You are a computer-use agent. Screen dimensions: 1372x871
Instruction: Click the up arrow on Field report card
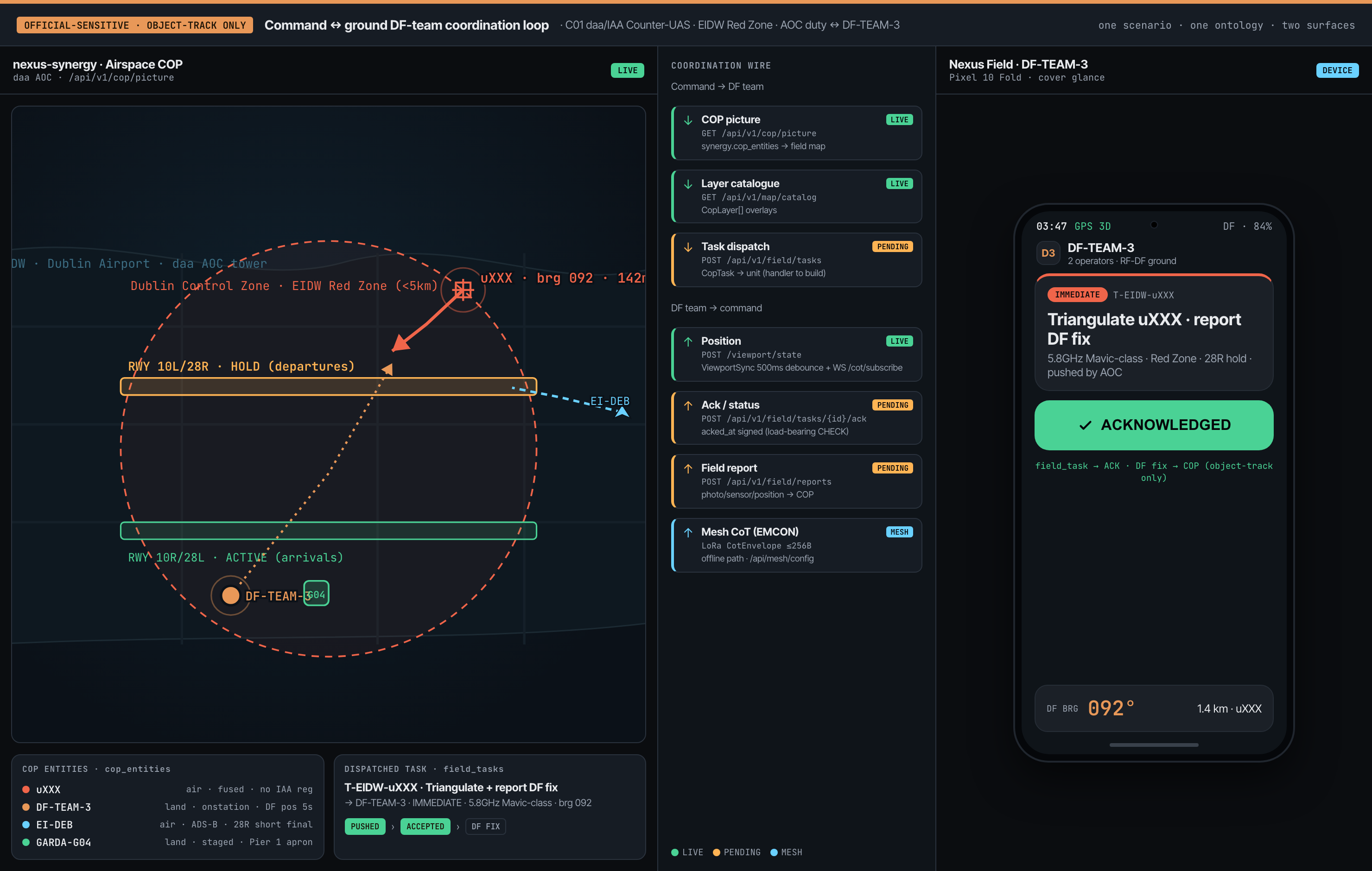[x=688, y=468]
